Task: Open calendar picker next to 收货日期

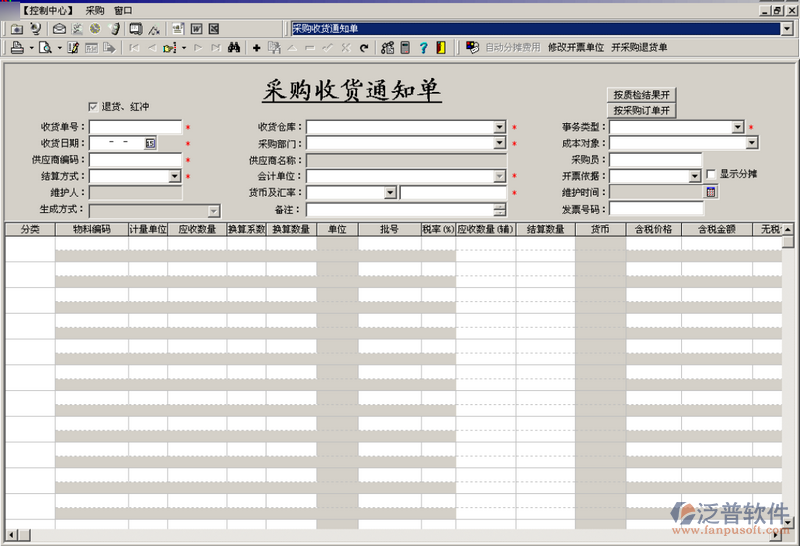Action: 150,143
